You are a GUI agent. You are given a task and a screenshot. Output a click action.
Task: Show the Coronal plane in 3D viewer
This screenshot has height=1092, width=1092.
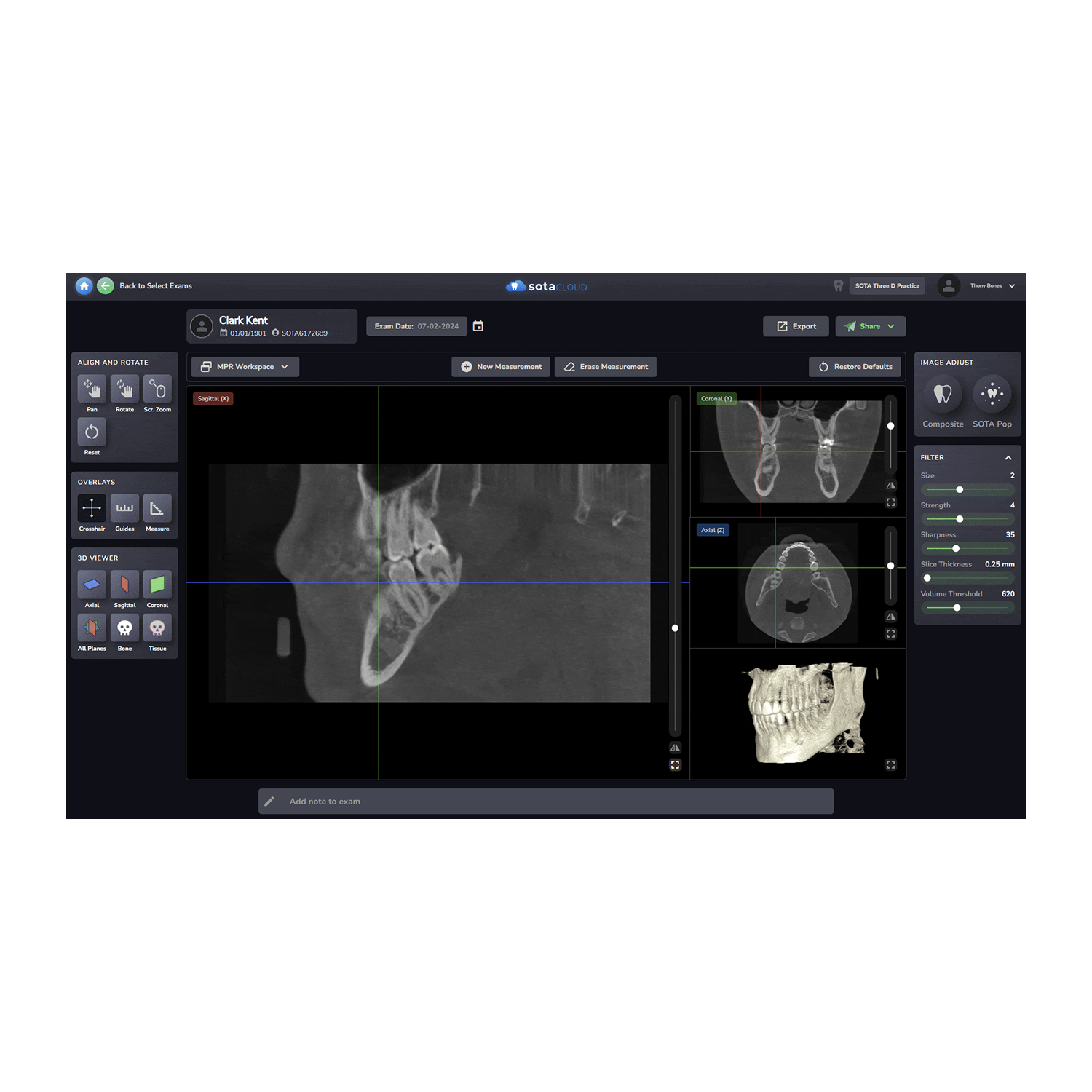pos(157,585)
